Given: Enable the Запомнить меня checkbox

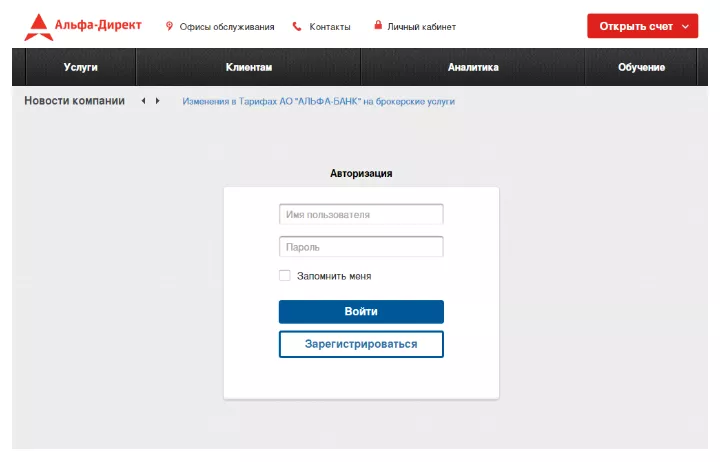Looking at the screenshot, I should [285, 276].
